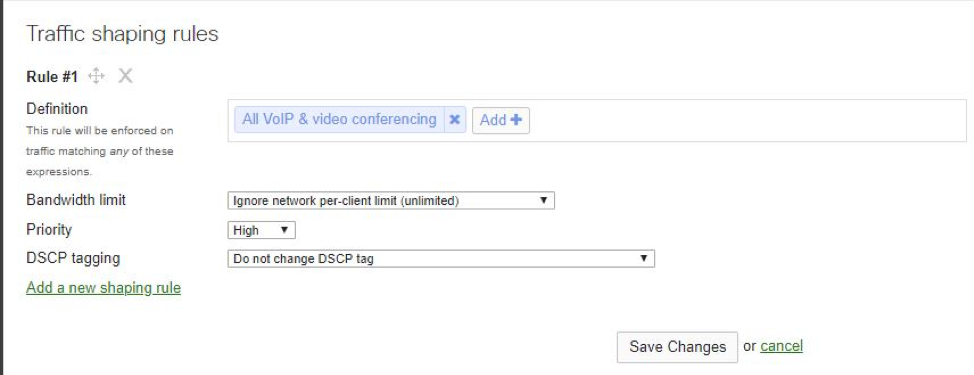Click the arrow on the Ignore network per-client limit box

pos(544,201)
